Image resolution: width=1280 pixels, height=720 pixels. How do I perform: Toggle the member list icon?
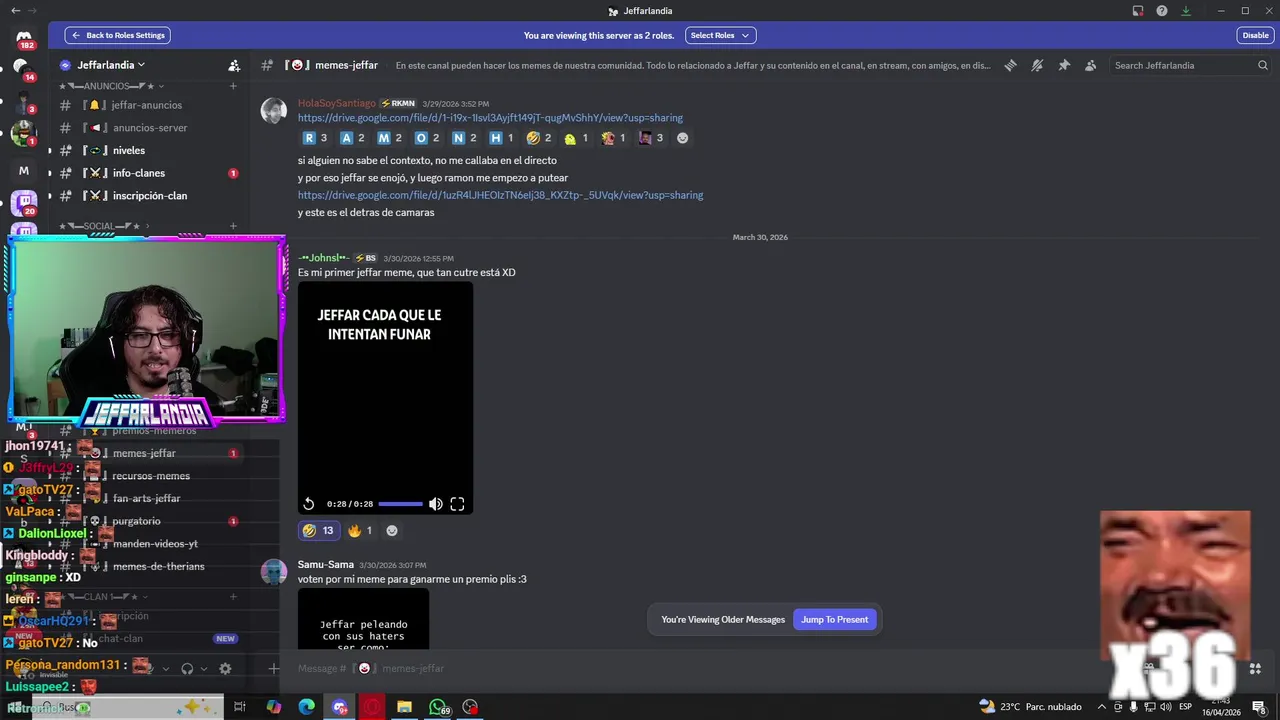[x=1090, y=65]
